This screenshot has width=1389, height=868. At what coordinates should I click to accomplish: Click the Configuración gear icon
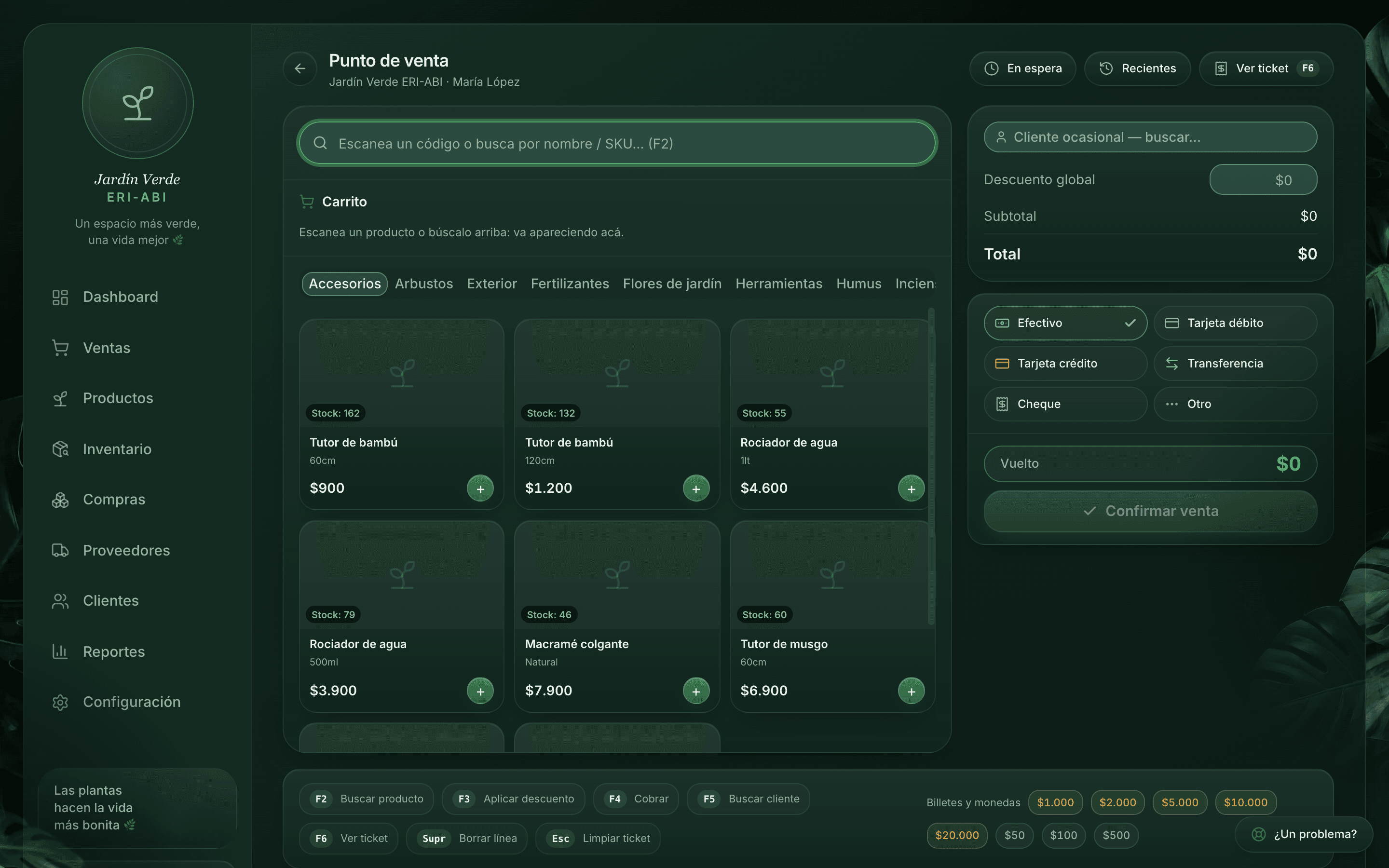[60, 702]
